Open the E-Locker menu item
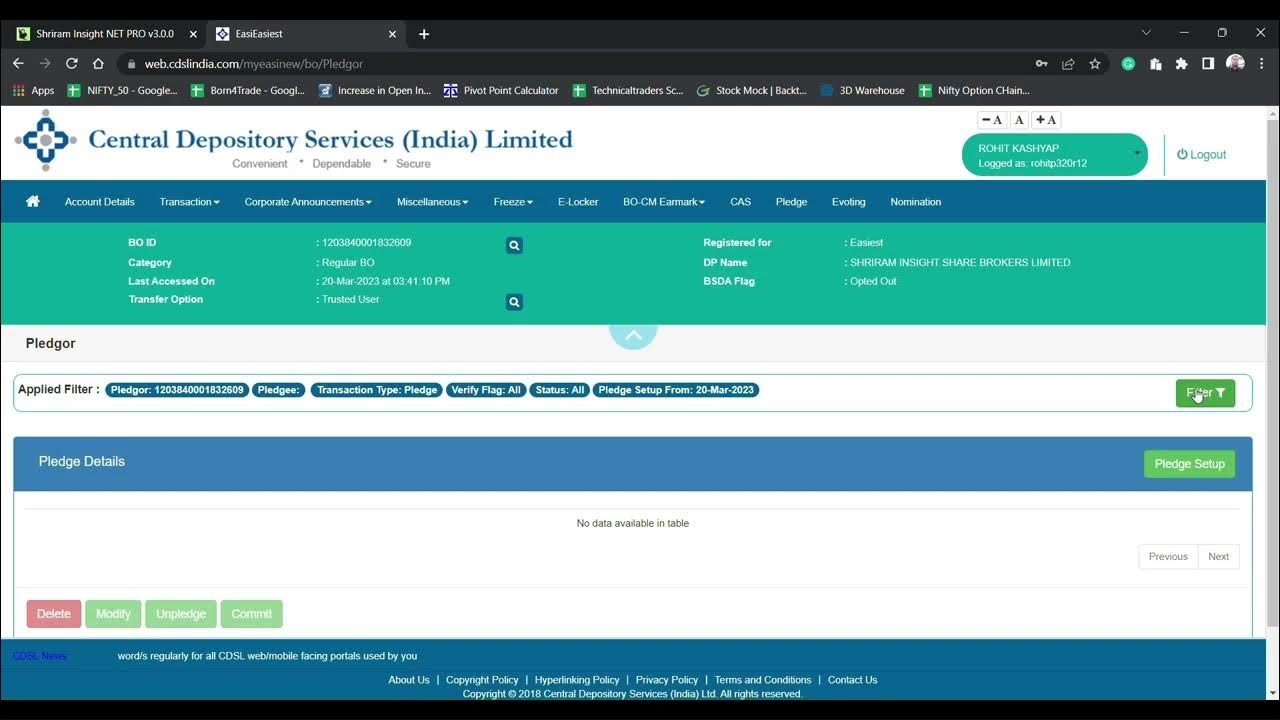Image resolution: width=1280 pixels, height=720 pixels. 578,202
